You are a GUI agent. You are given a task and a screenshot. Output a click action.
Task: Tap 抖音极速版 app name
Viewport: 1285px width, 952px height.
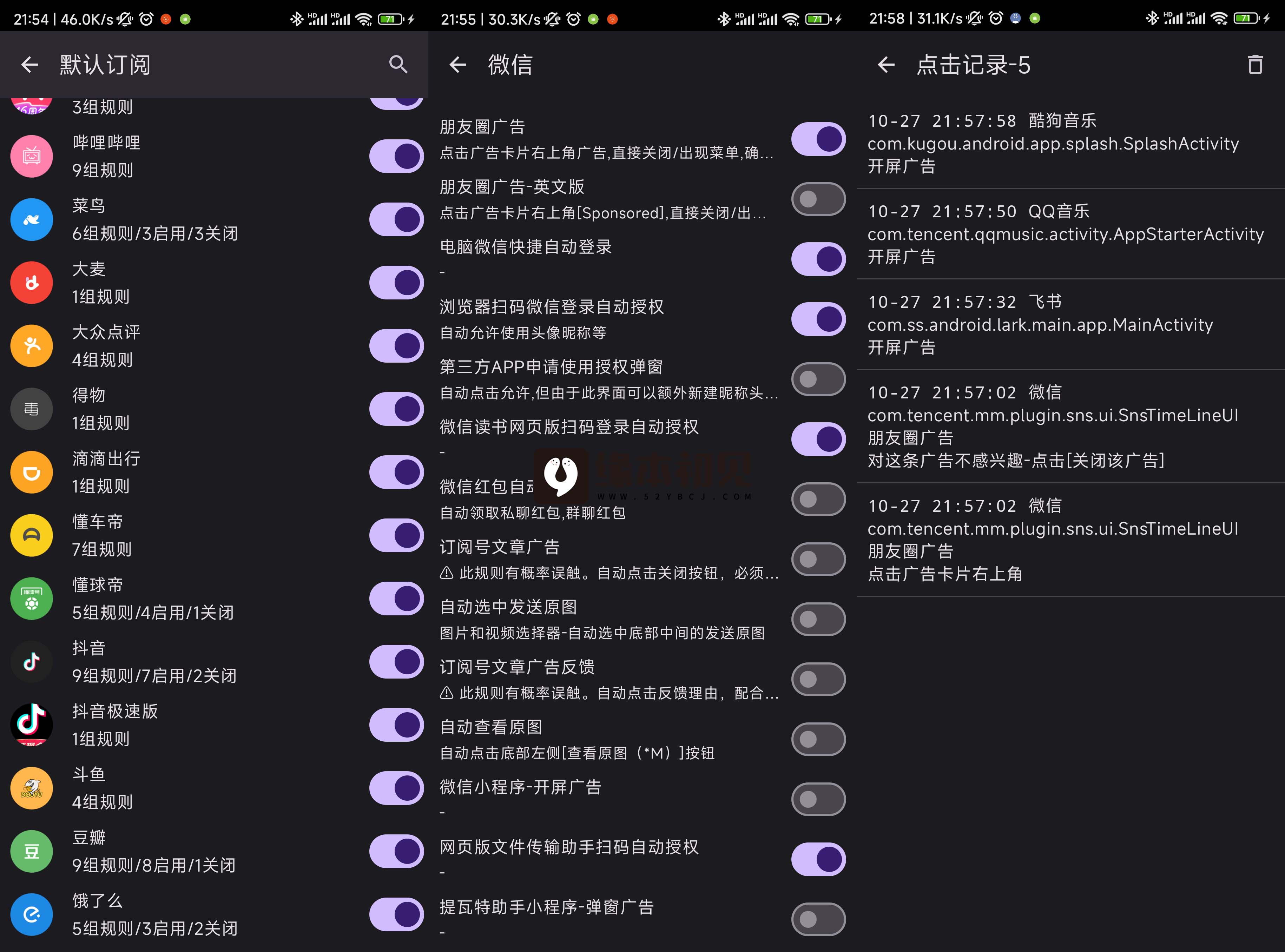pyautogui.click(x=115, y=711)
